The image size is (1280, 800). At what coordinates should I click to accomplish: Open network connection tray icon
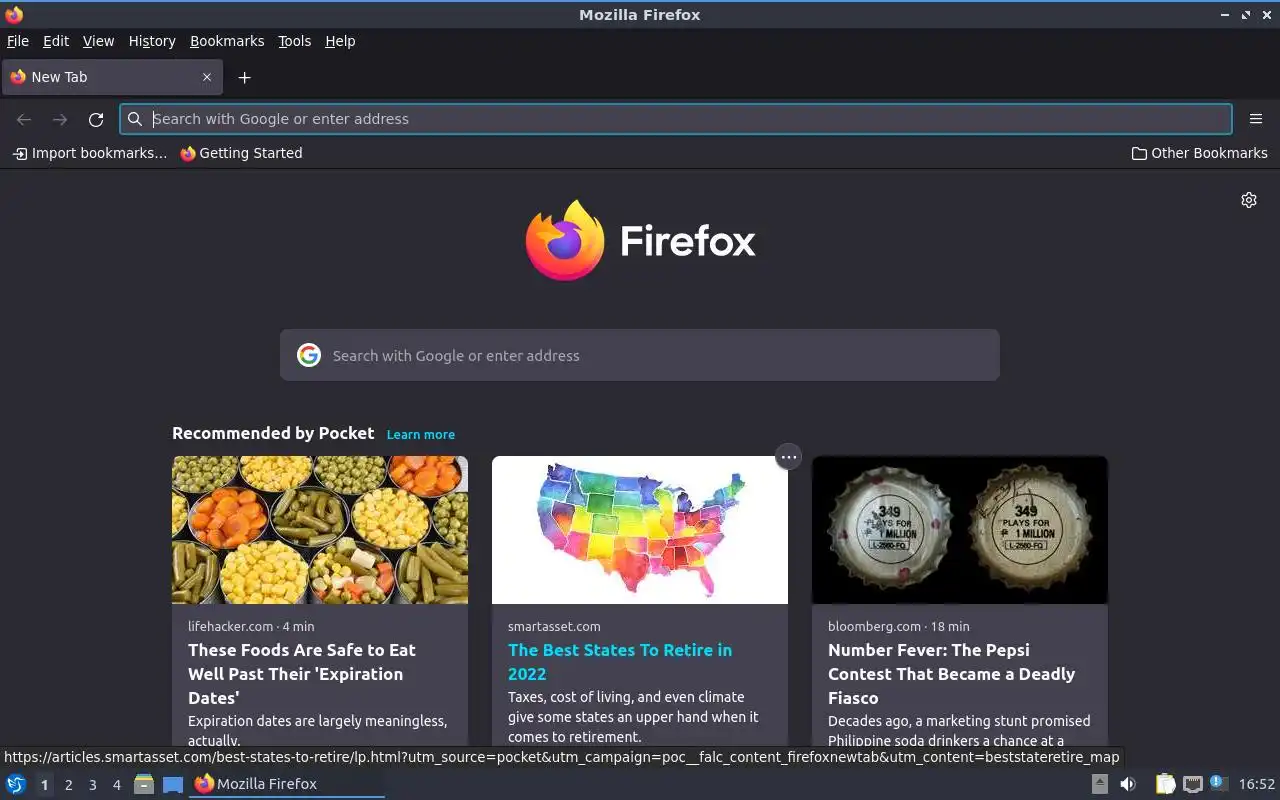coord(1192,784)
